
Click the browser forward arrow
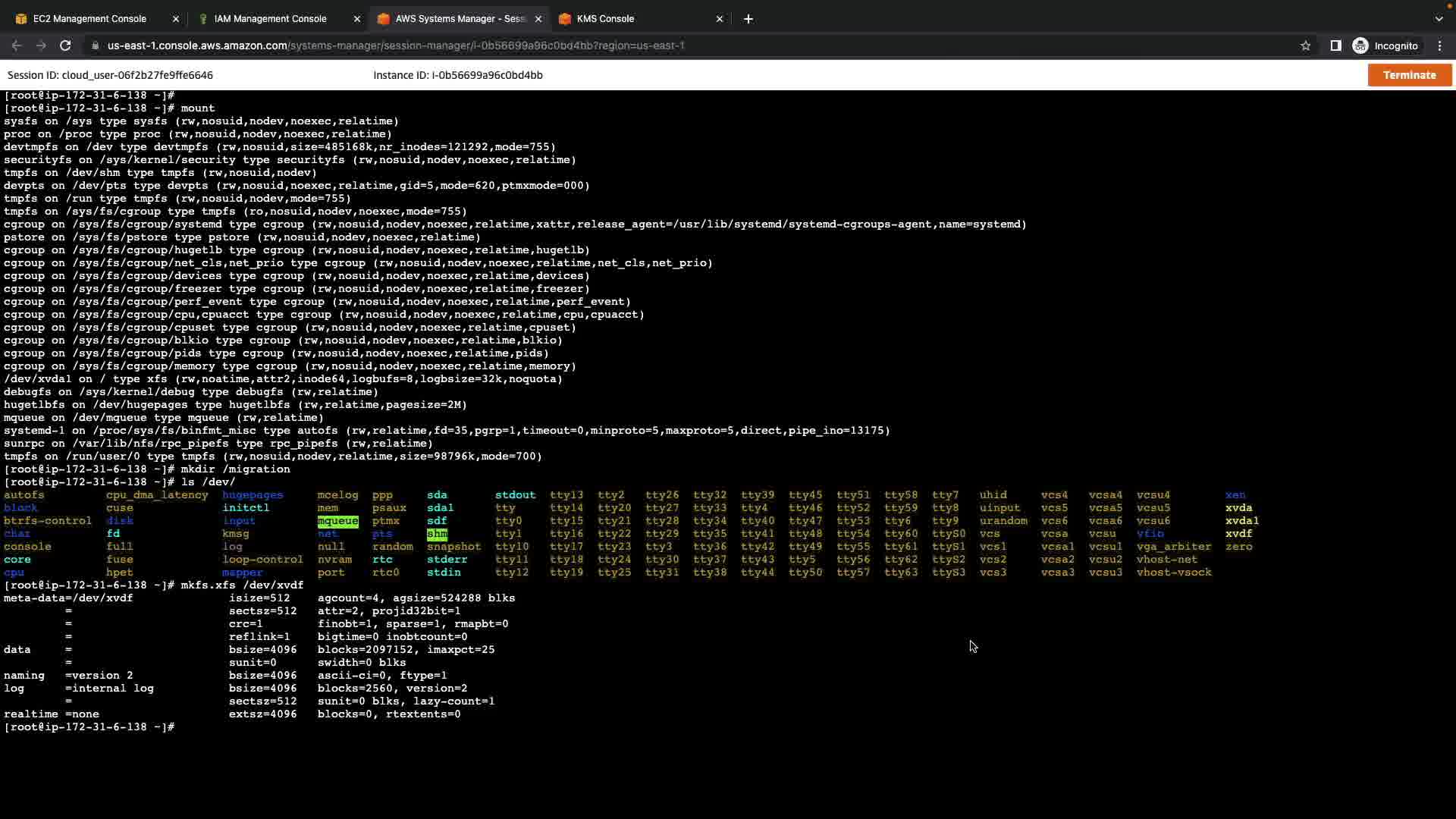(x=41, y=45)
